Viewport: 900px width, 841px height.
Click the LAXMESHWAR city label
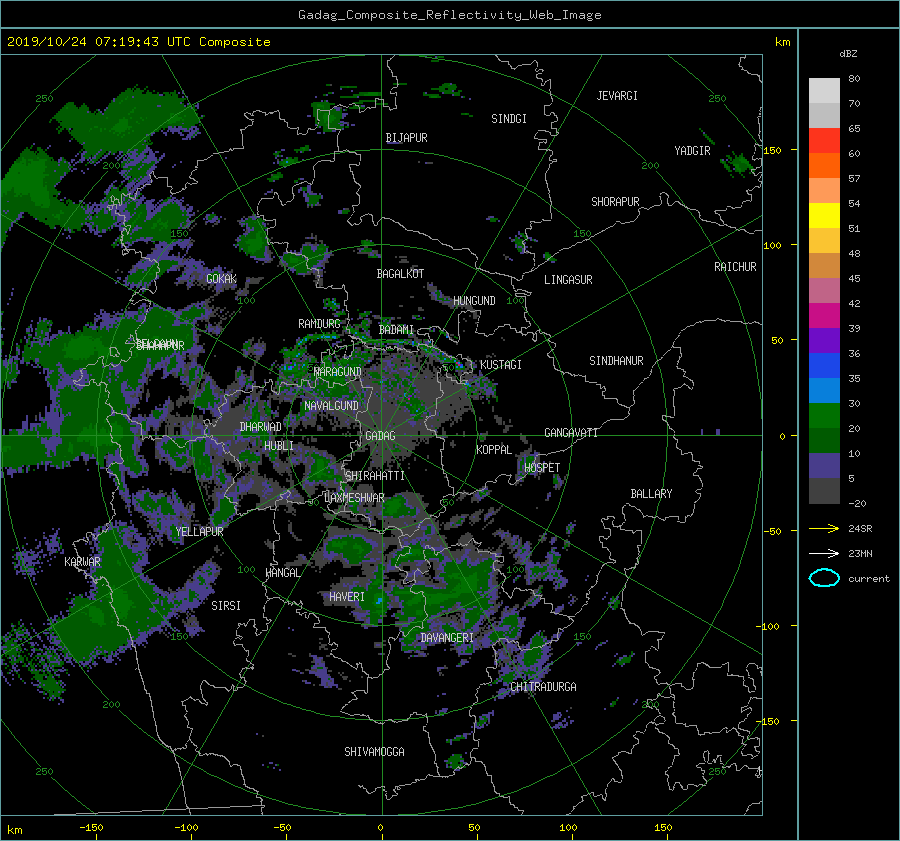354,498
